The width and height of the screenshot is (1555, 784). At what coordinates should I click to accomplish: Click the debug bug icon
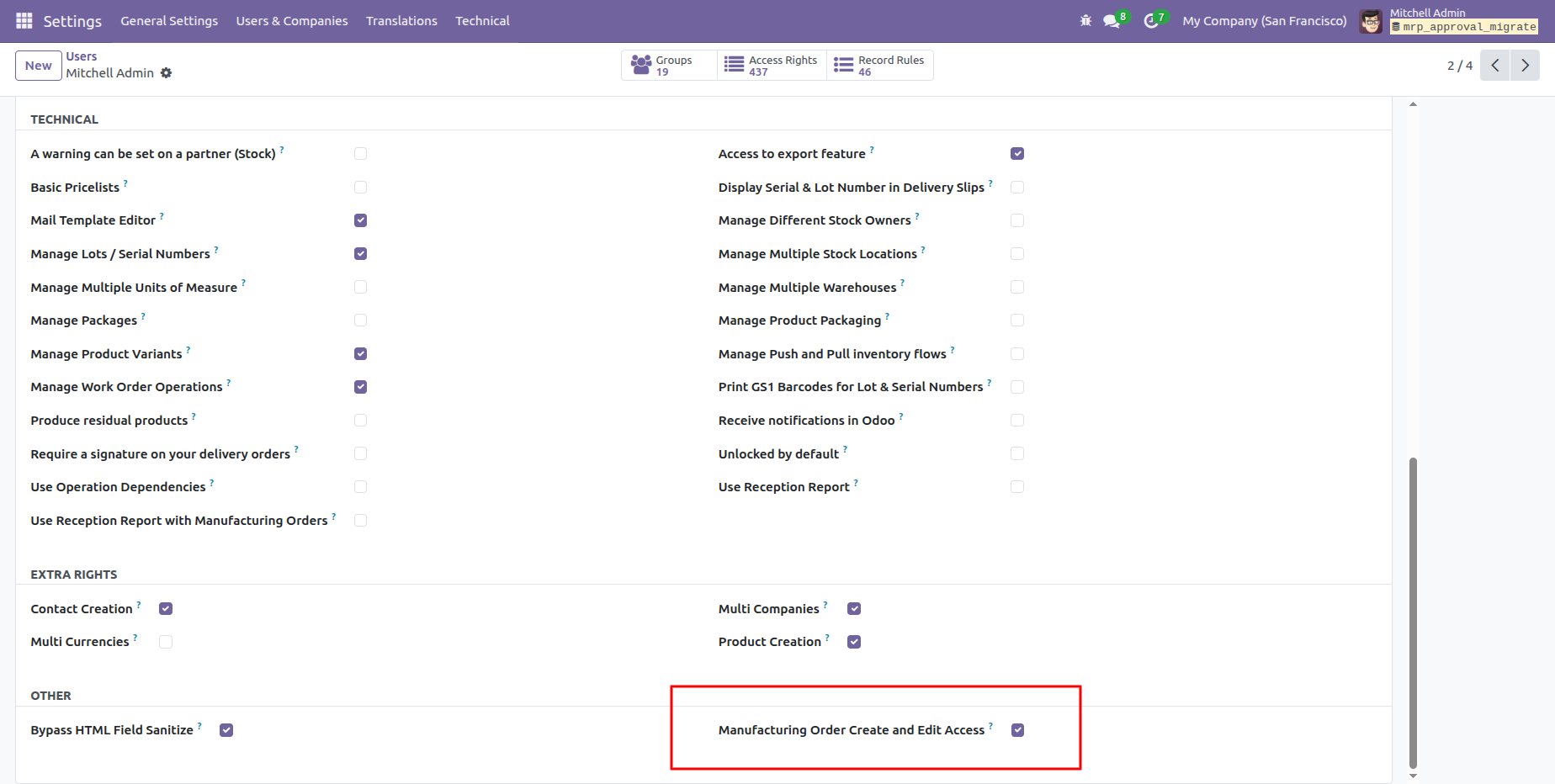click(1085, 21)
